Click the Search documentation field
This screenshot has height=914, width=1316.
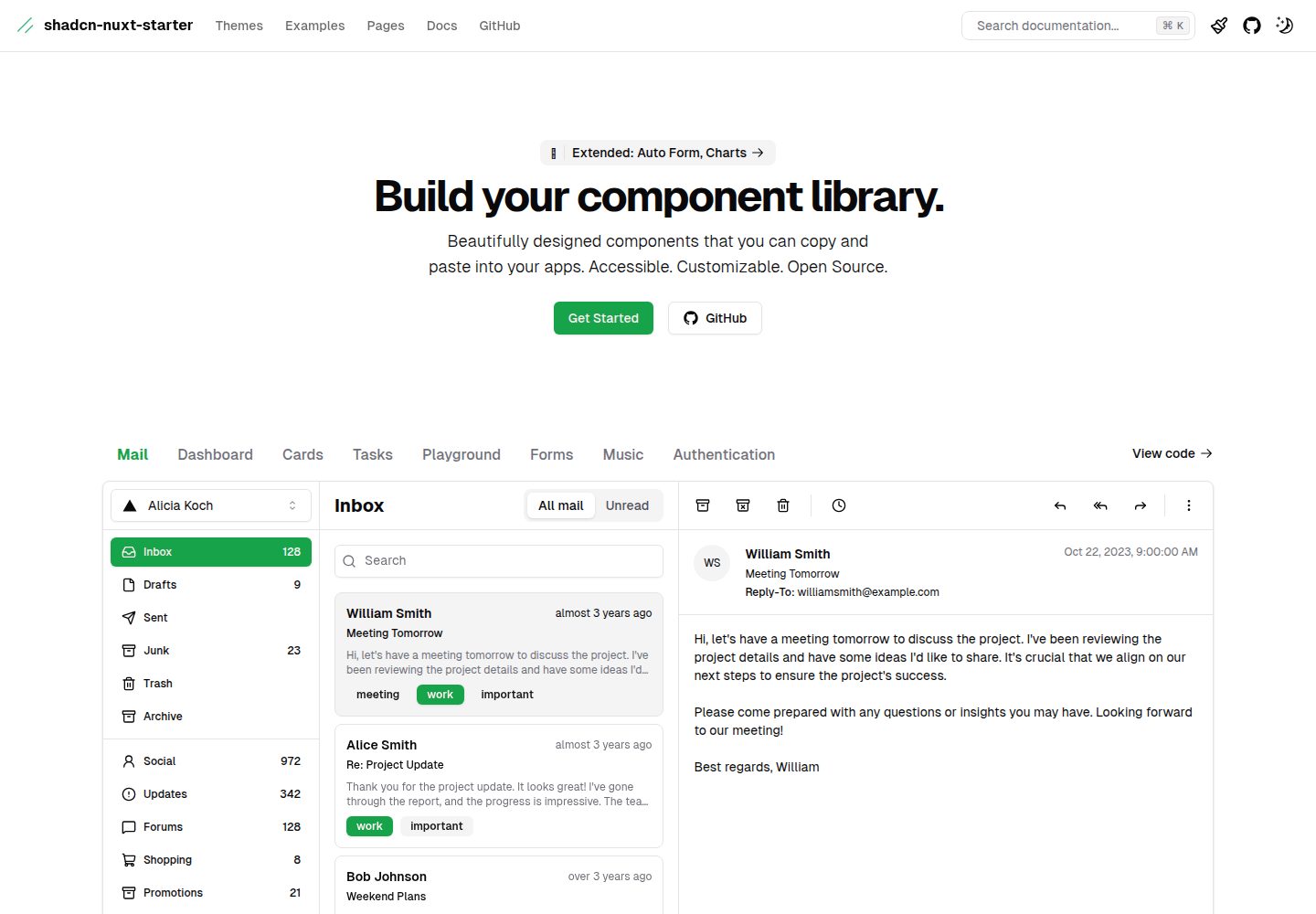click(1078, 26)
